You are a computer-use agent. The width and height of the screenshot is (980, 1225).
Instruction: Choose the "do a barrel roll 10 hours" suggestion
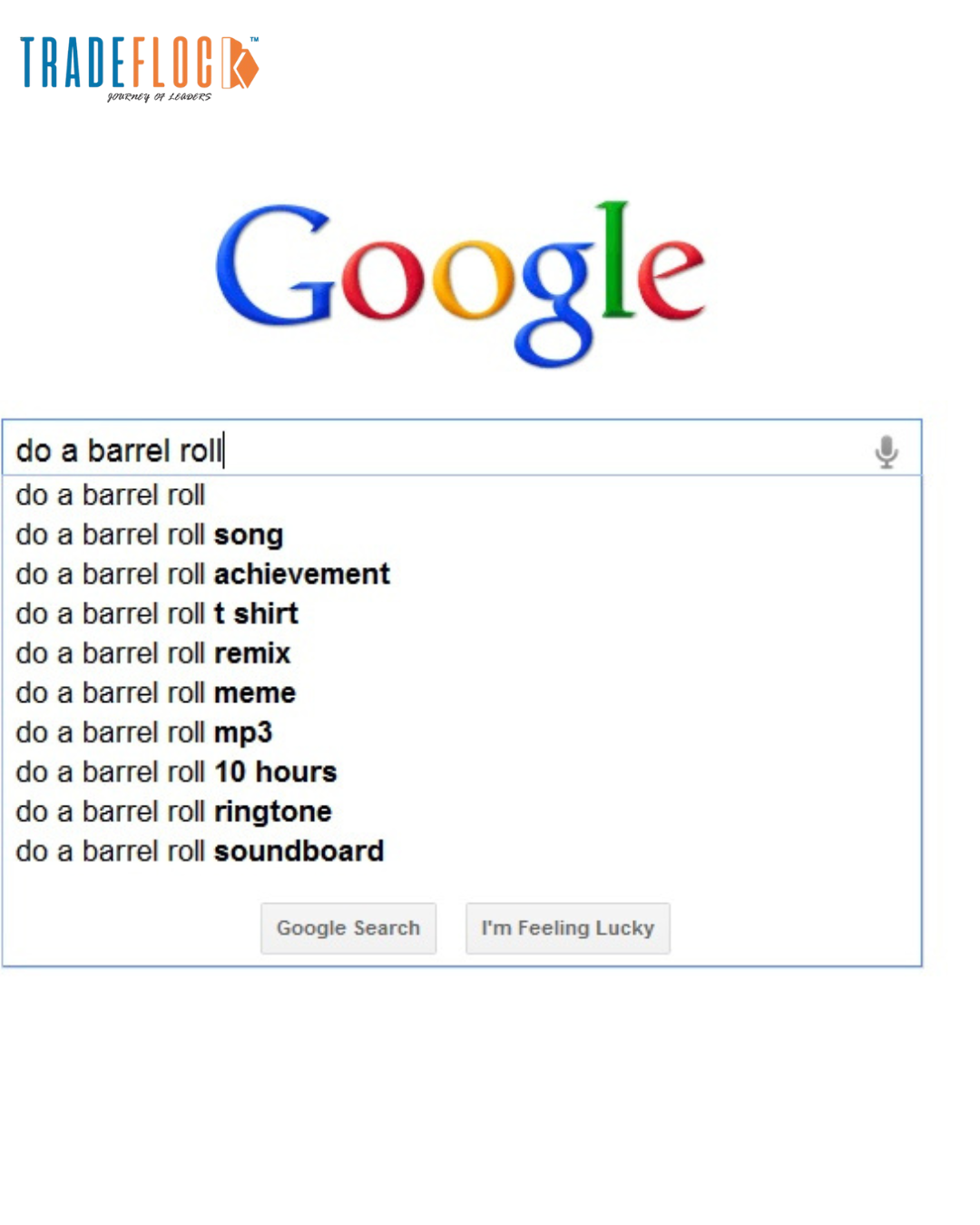tap(176, 772)
